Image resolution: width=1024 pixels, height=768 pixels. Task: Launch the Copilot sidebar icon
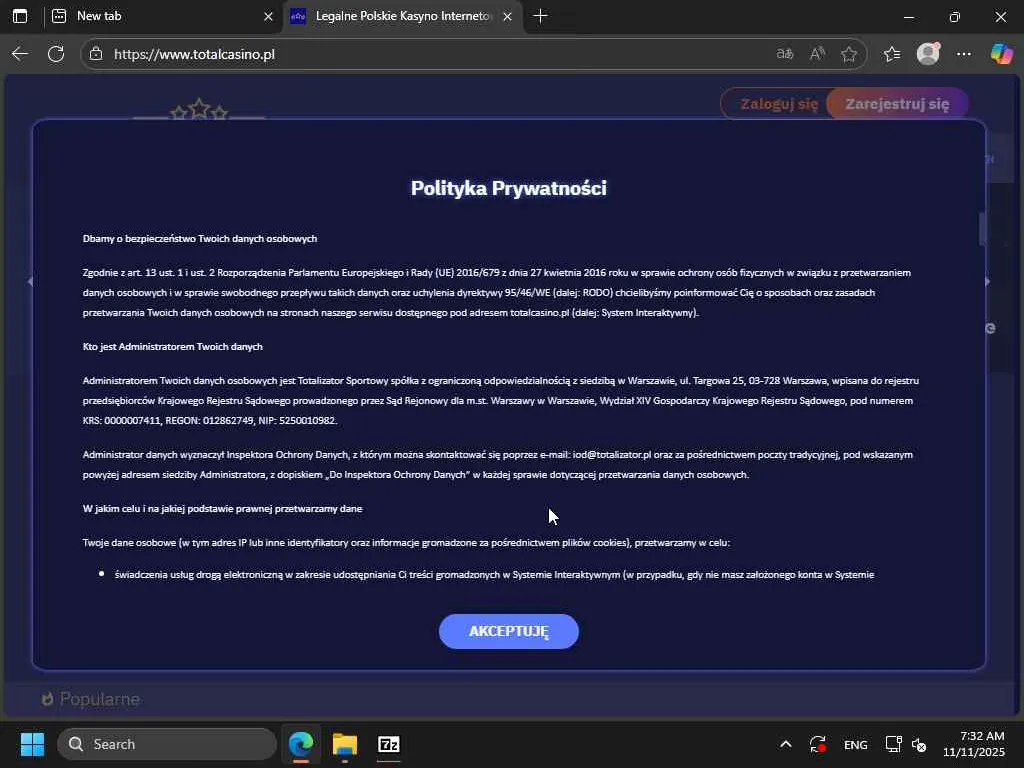[1001, 54]
